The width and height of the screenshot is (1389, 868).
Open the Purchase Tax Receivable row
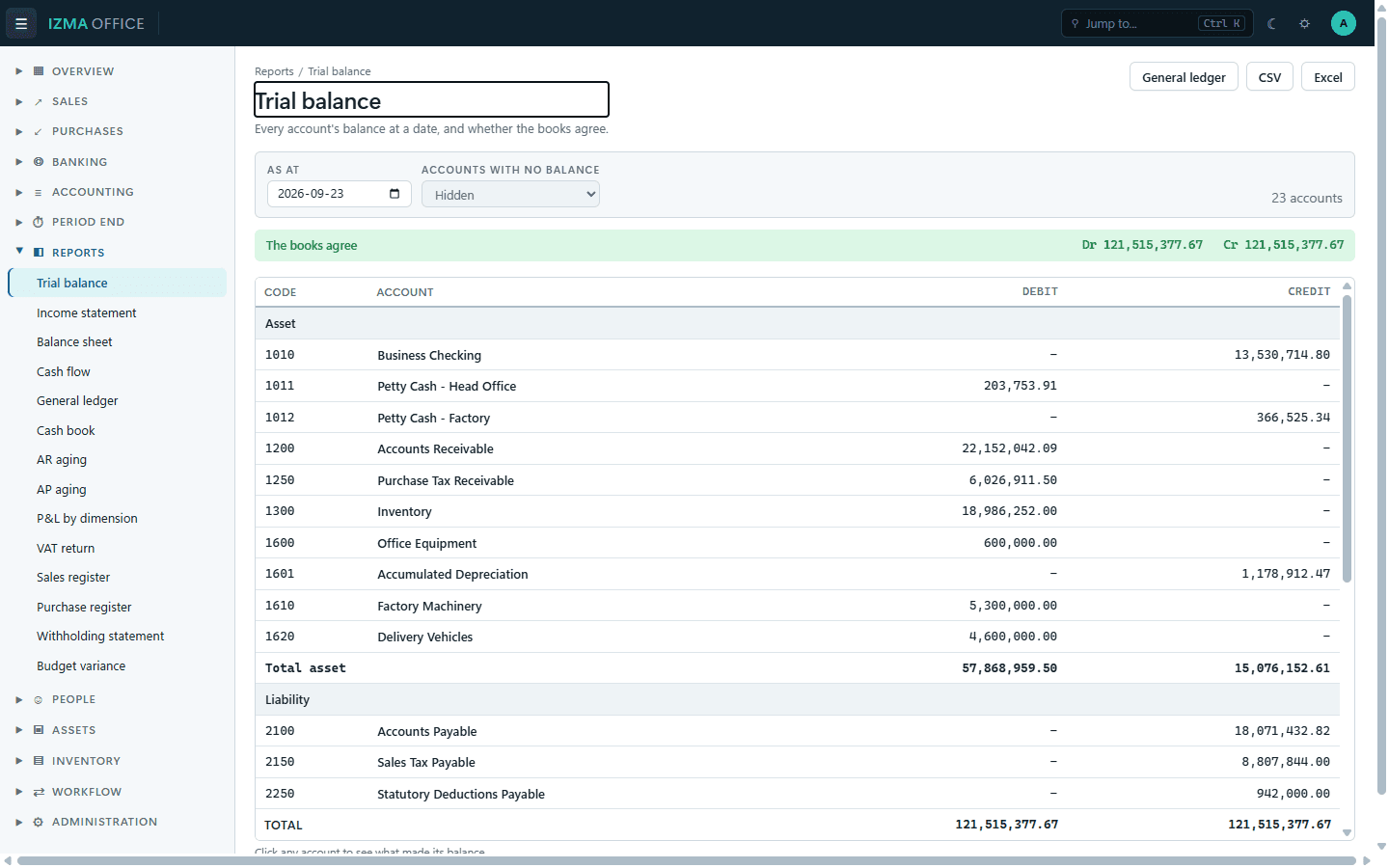coord(798,480)
